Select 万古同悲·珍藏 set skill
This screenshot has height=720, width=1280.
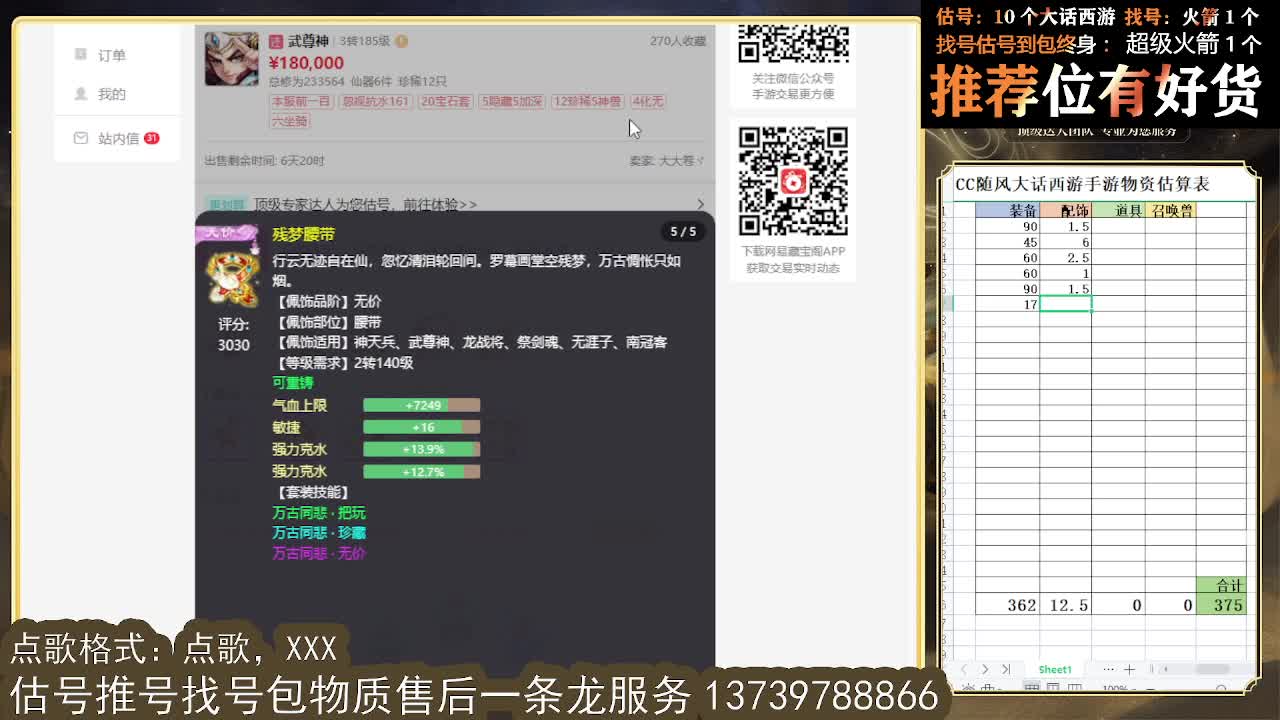point(319,533)
